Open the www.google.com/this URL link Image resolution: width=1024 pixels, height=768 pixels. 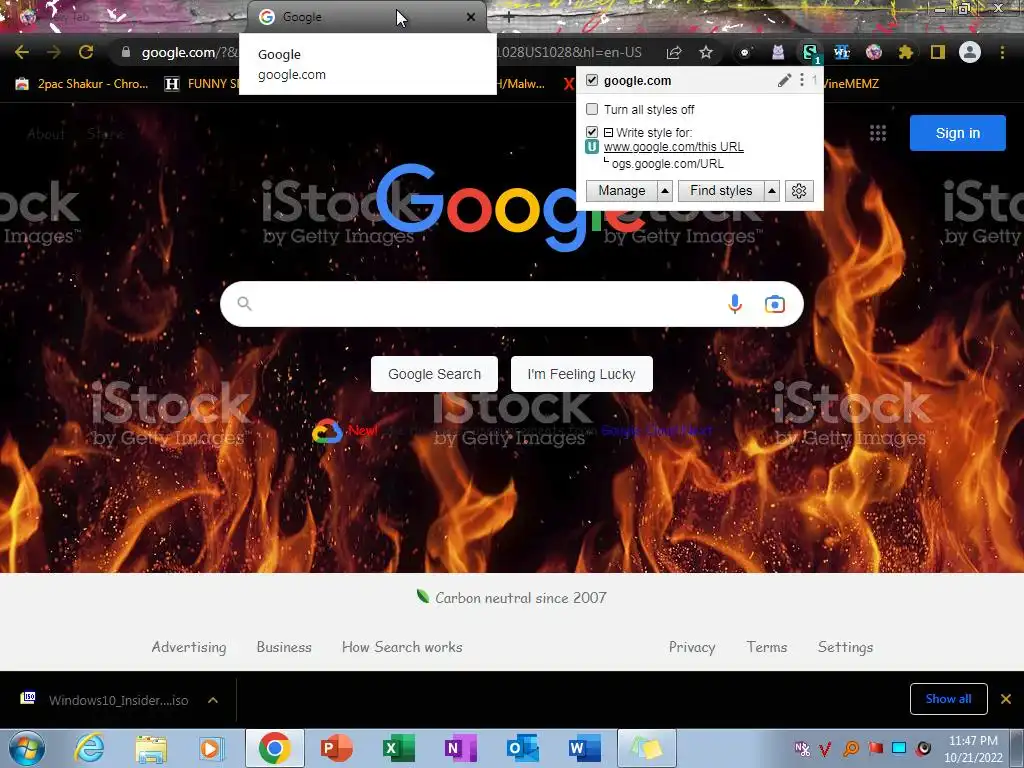coord(673,147)
